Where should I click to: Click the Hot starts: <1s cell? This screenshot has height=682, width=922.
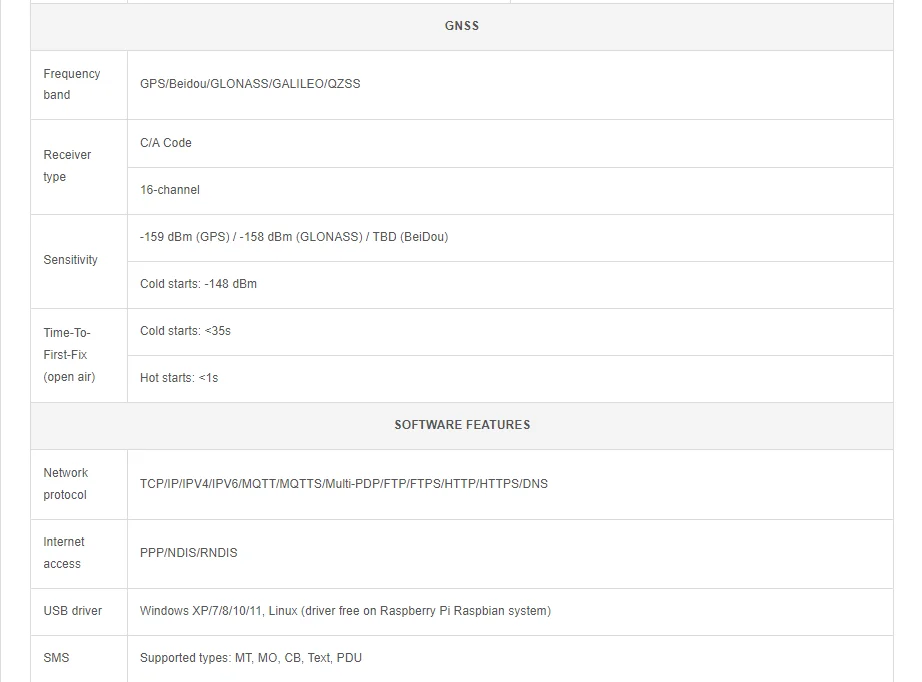click(x=179, y=378)
